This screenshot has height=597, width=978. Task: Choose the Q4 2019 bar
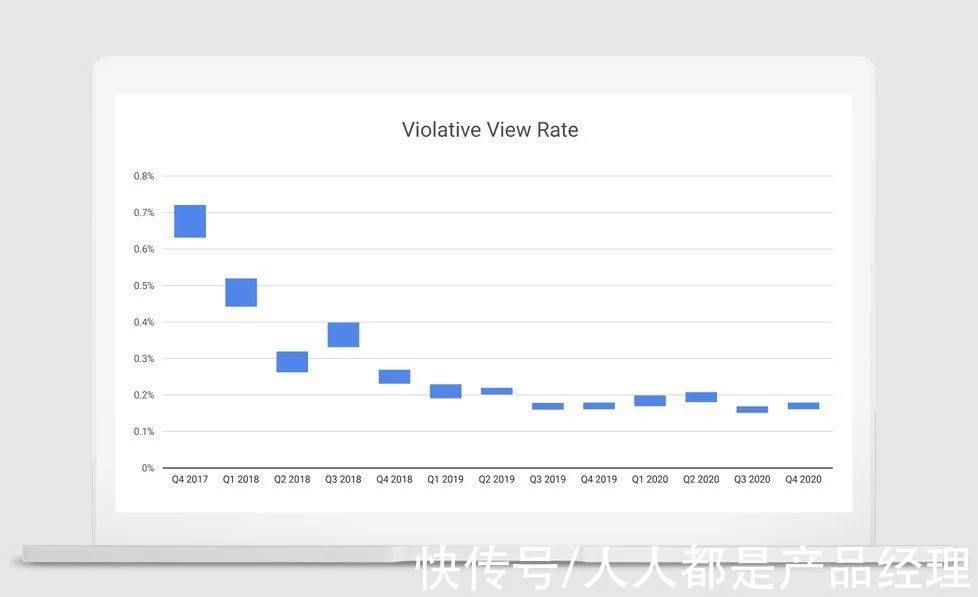599,406
